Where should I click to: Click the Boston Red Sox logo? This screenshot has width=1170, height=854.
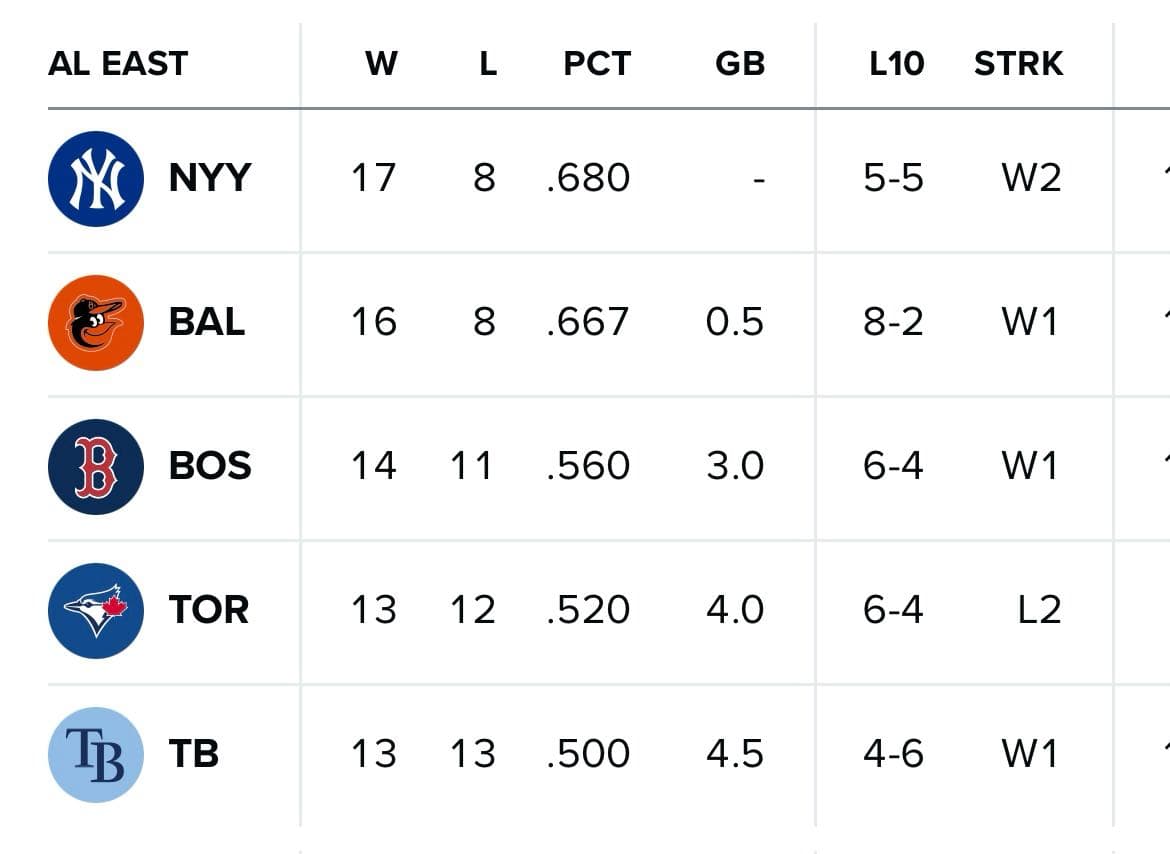[x=96, y=467]
